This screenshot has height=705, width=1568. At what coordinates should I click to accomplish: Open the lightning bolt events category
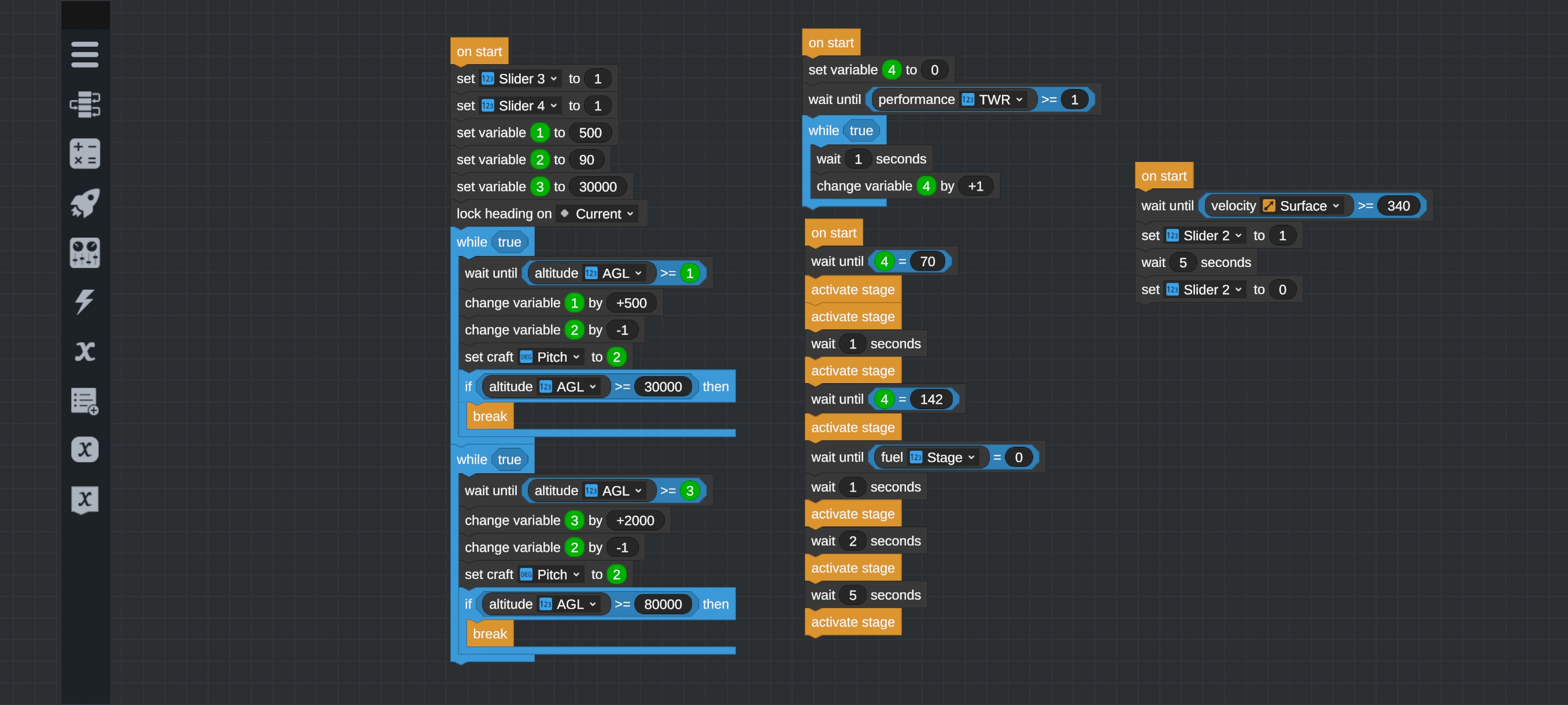84,302
